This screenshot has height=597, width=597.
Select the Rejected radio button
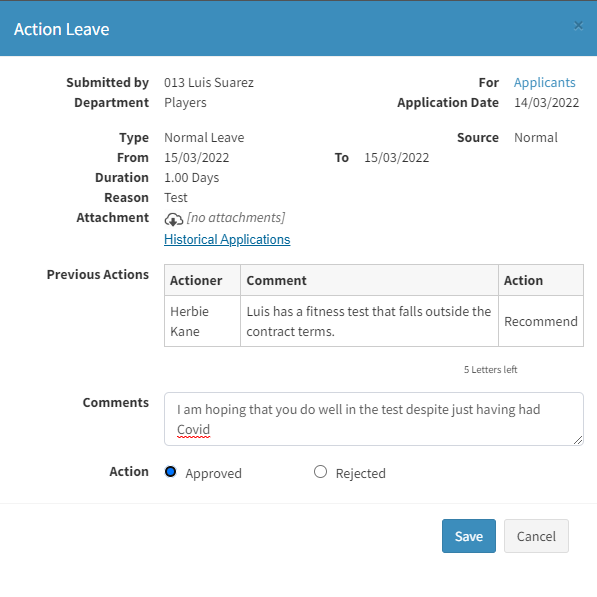(x=320, y=472)
